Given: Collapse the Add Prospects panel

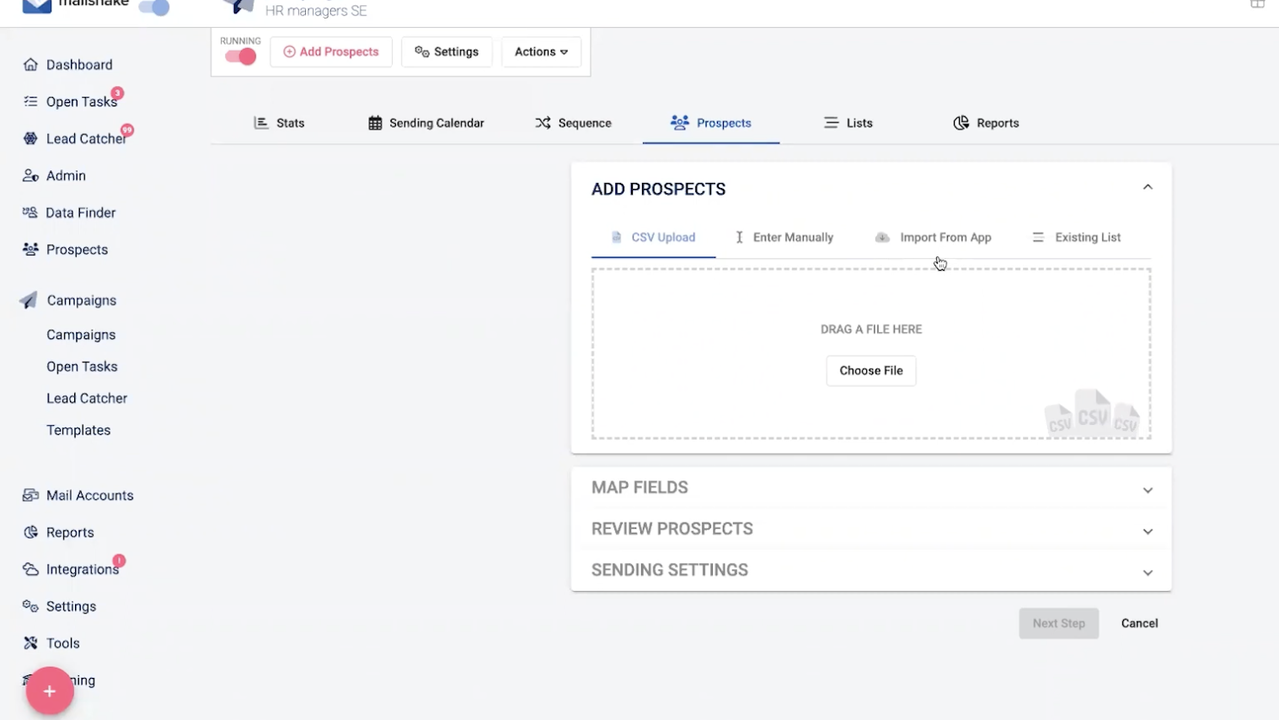Looking at the screenshot, I should [x=1147, y=188].
